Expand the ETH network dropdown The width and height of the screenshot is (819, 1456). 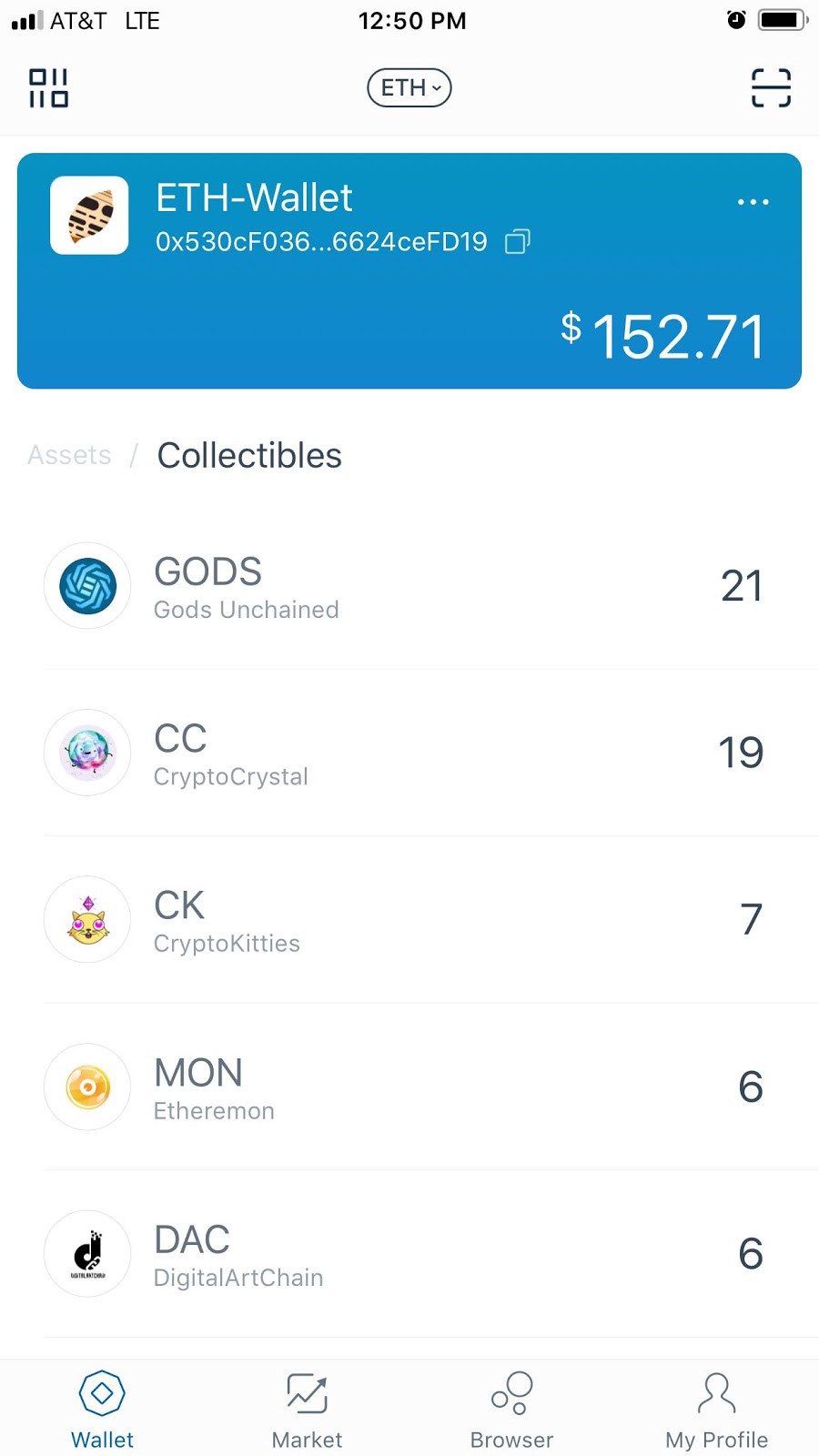(x=409, y=88)
